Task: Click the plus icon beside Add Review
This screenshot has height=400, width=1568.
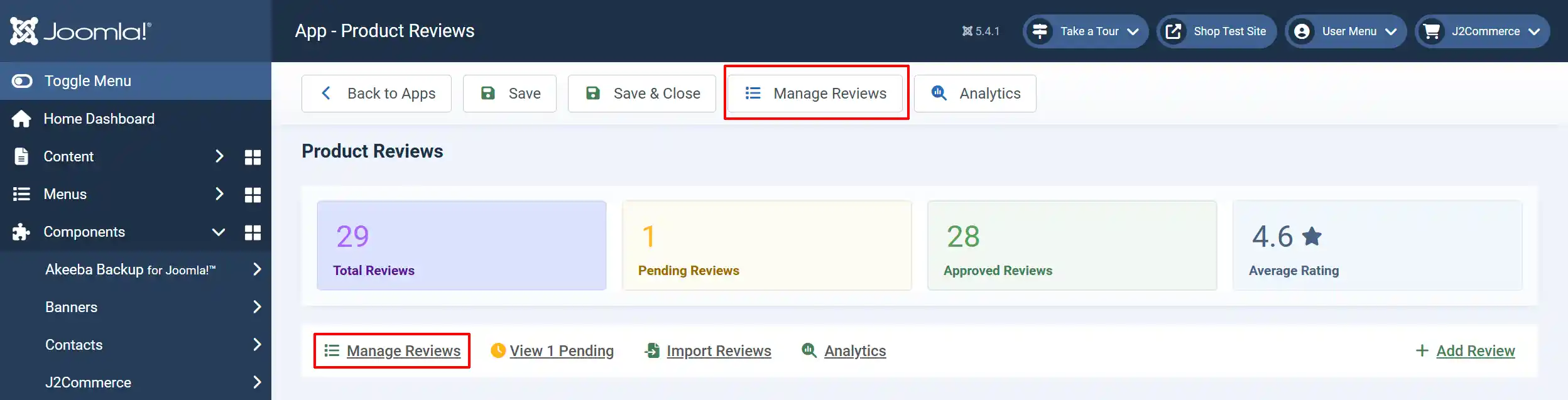Action: click(x=1422, y=350)
